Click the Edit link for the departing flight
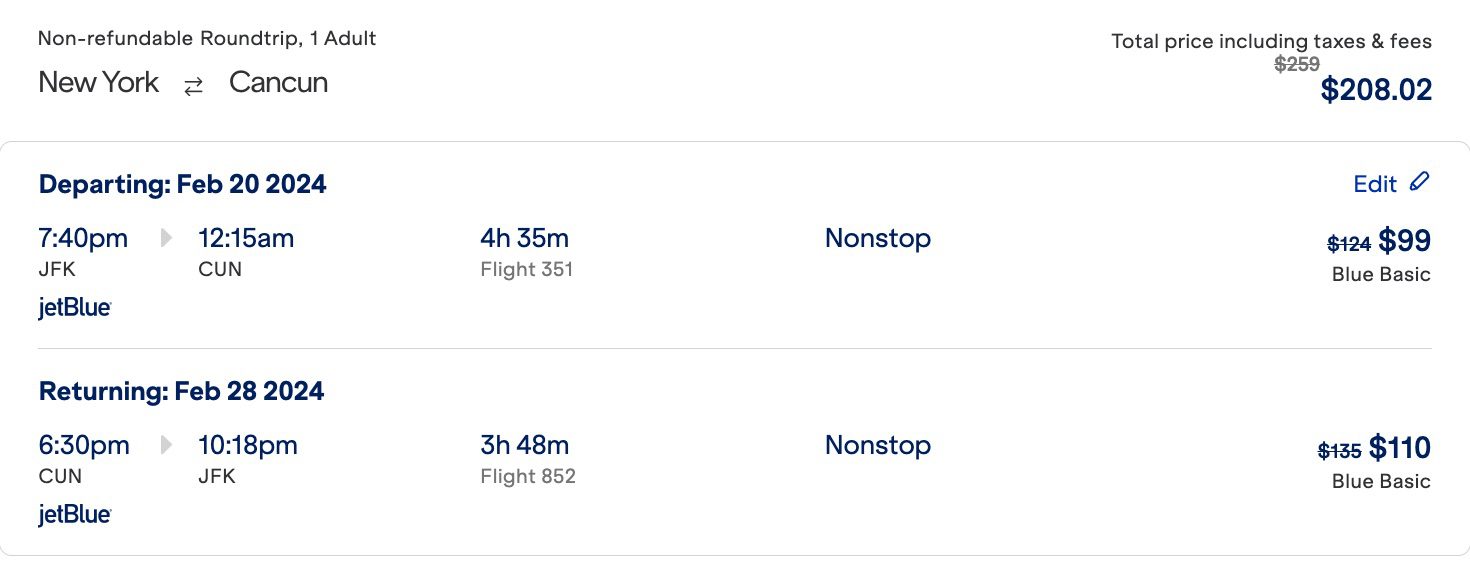The height and width of the screenshot is (580, 1470). (x=1377, y=183)
